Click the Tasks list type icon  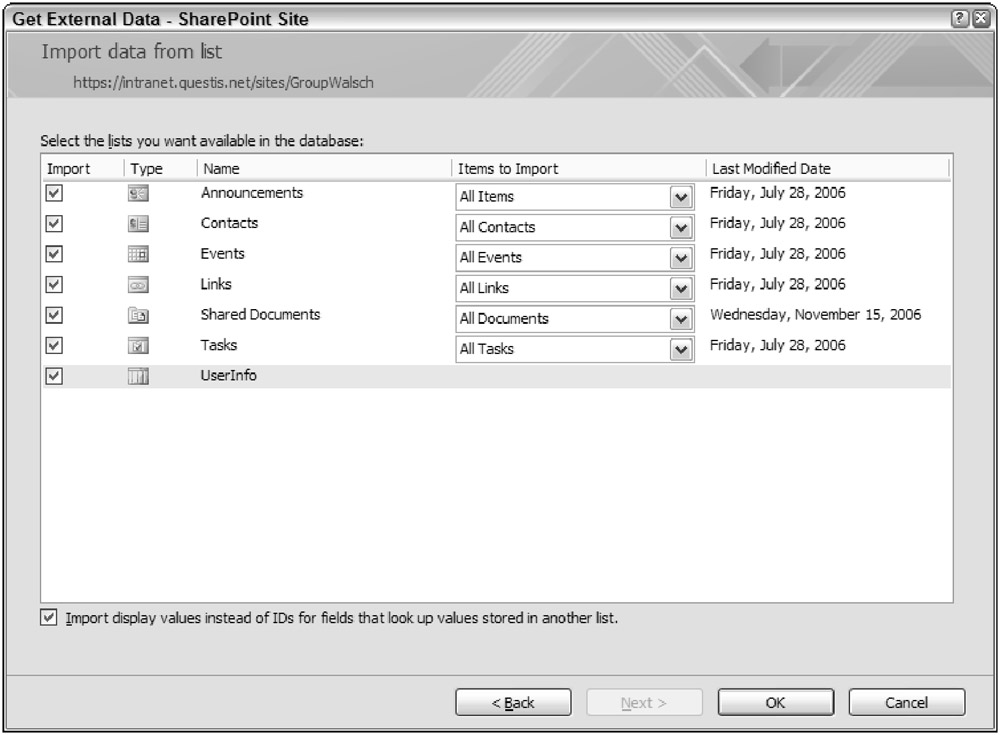click(x=139, y=347)
